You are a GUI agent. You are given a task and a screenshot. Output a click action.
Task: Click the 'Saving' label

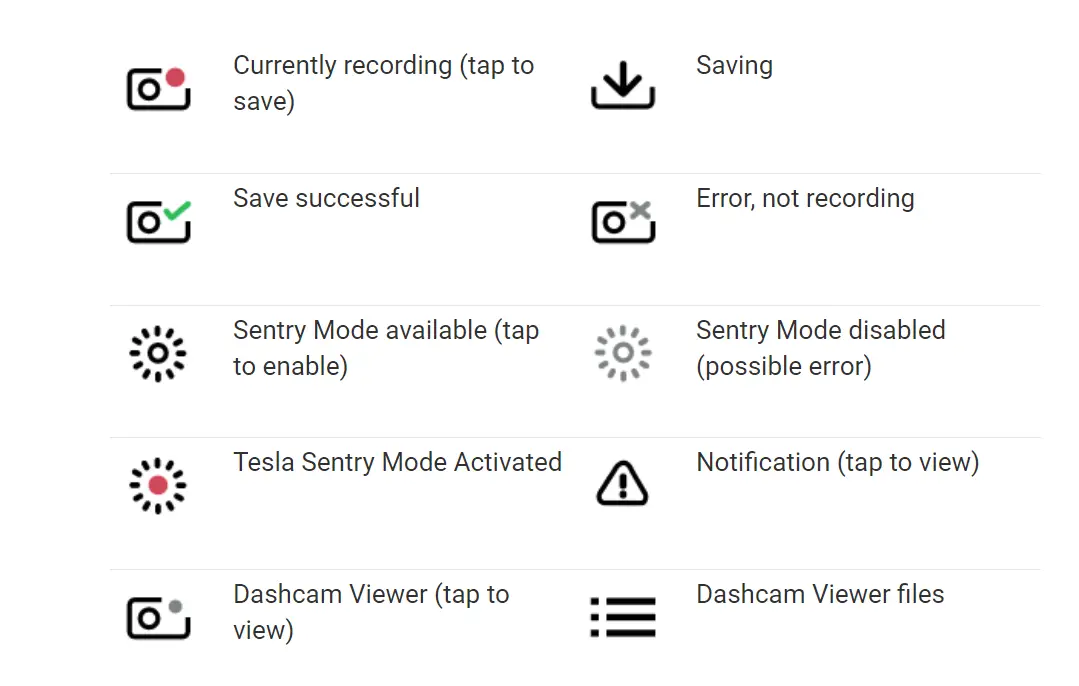point(734,65)
